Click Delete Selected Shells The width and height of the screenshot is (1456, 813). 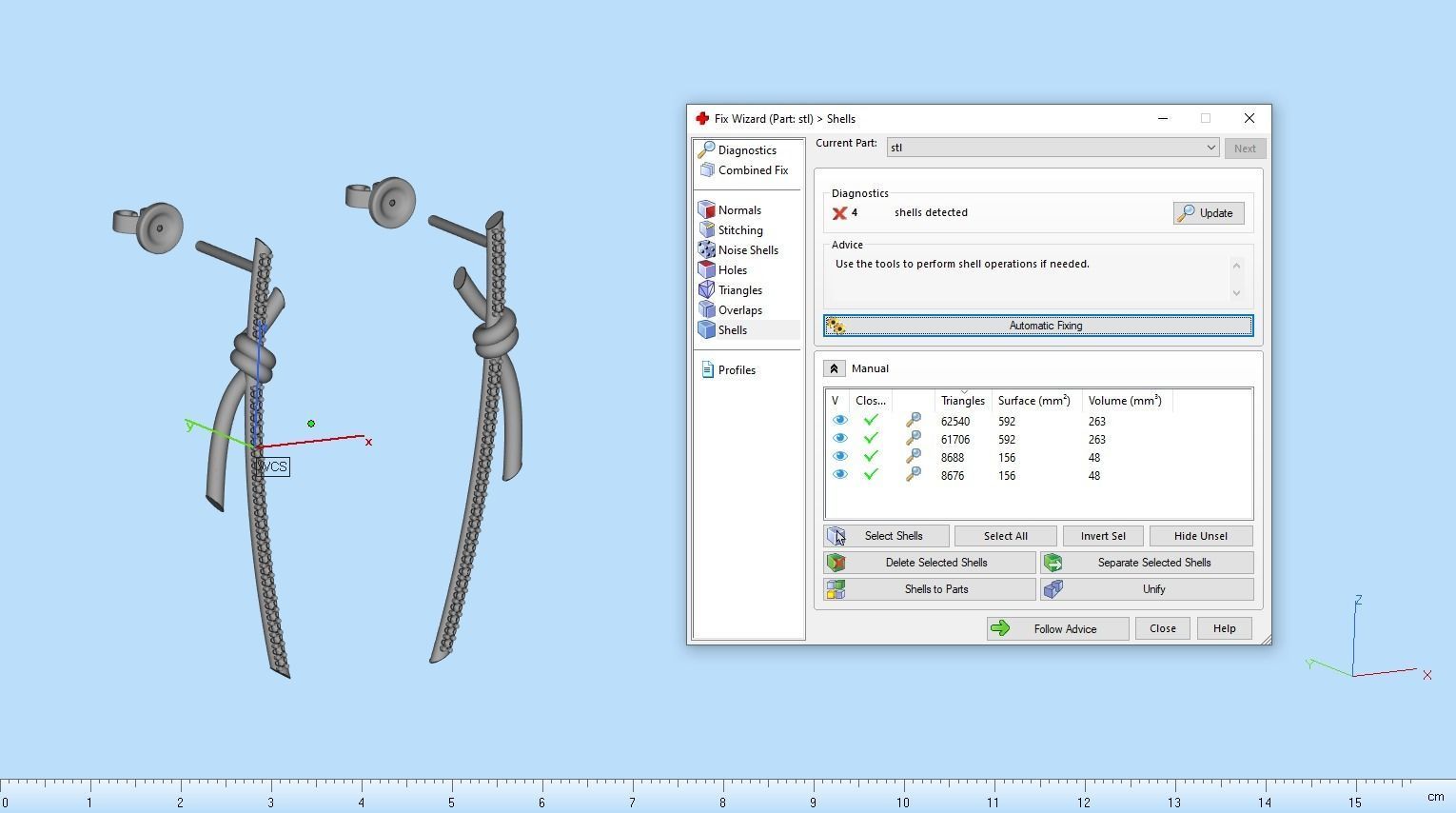click(930, 563)
